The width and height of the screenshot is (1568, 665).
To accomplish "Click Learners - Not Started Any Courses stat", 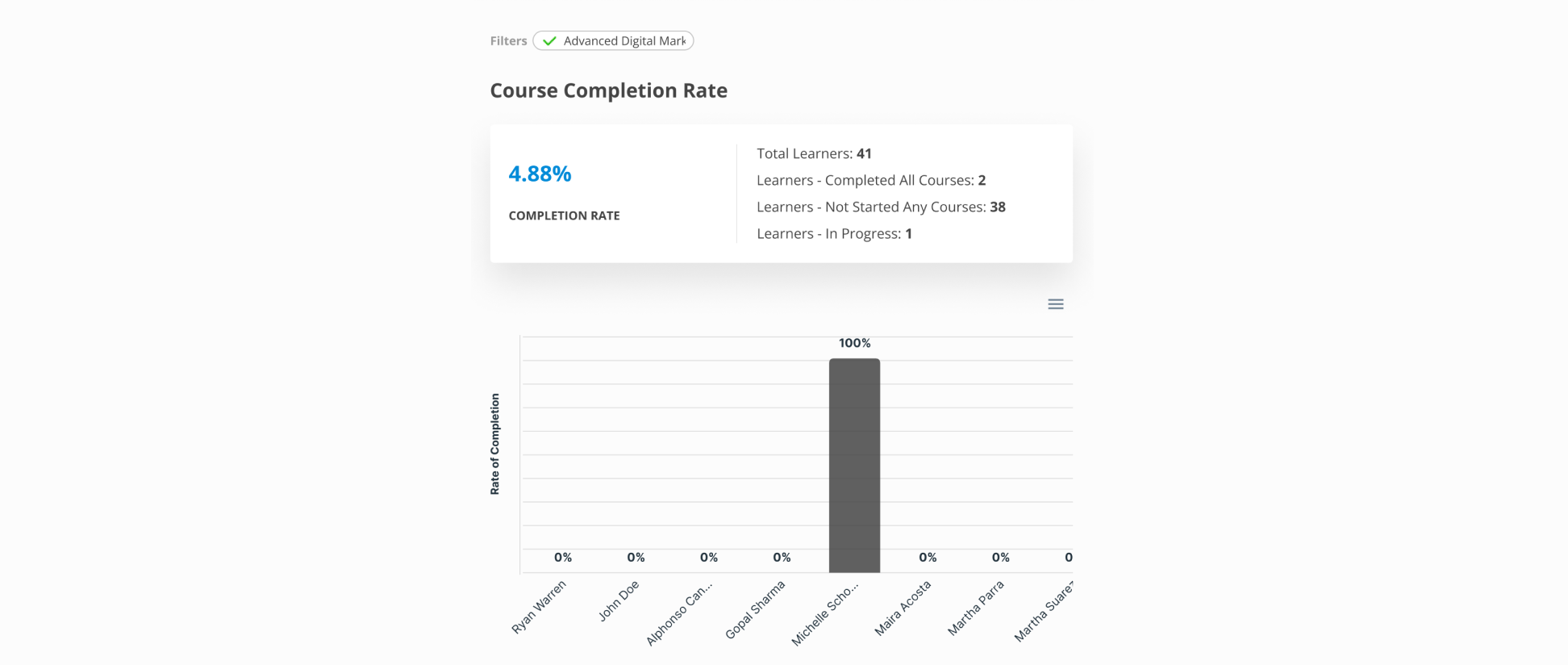I will point(881,207).
